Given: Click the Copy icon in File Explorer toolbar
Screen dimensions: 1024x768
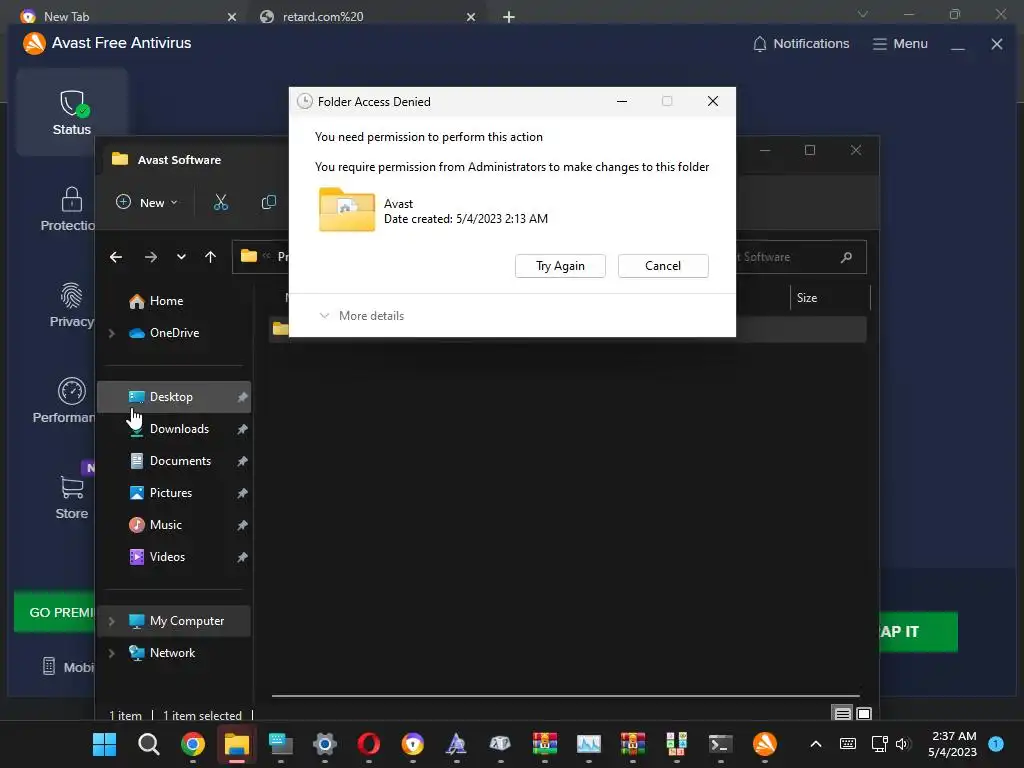Looking at the screenshot, I should pos(268,202).
